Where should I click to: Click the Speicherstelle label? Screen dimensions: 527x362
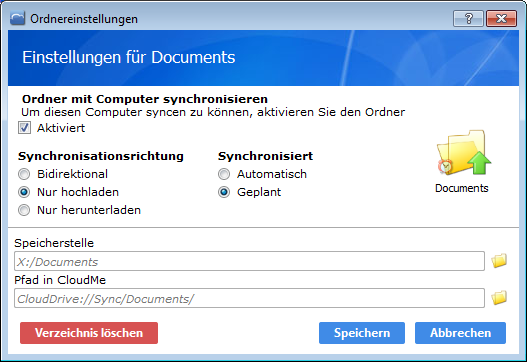click(x=54, y=243)
